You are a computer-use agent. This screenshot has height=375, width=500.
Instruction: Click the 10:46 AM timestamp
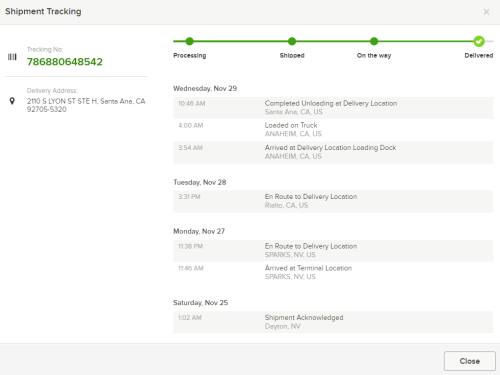[x=192, y=103]
